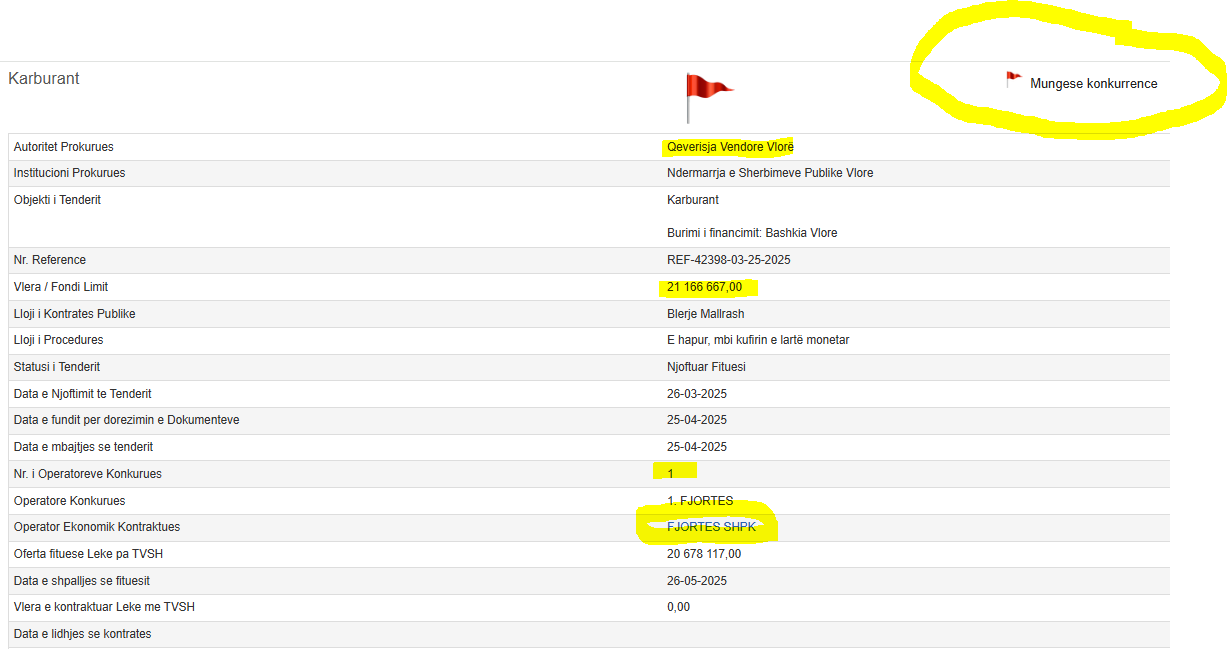The height and width of the screenshot is (649, 1227).
Task: Click the Karburant page heading at top
Action: coord(44,78)
